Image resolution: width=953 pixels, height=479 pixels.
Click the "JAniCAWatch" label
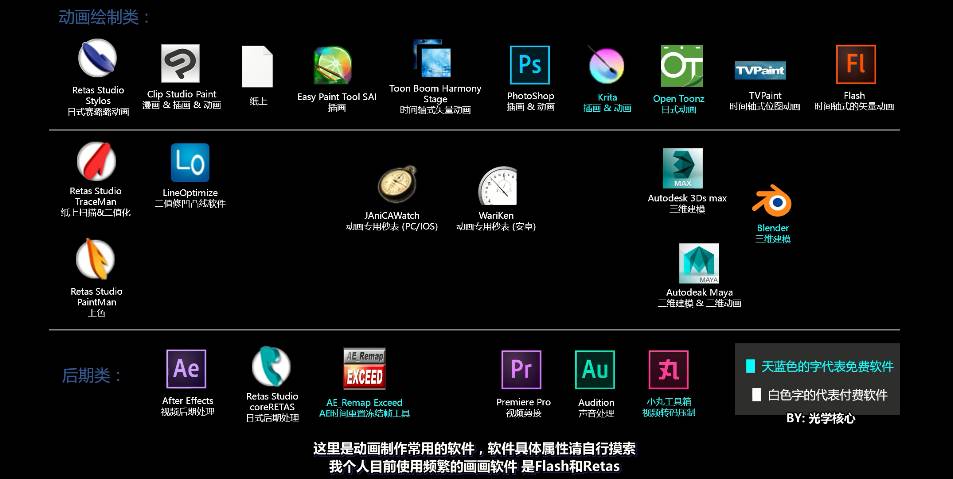[x=391, y=215]
